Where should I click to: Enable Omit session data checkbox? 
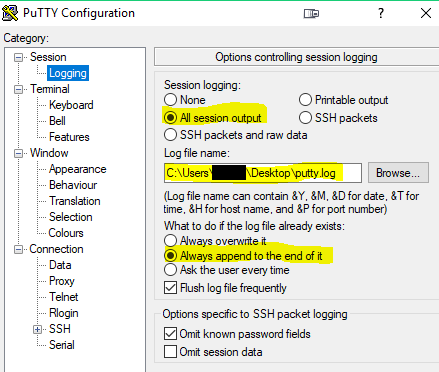point(170,352)
